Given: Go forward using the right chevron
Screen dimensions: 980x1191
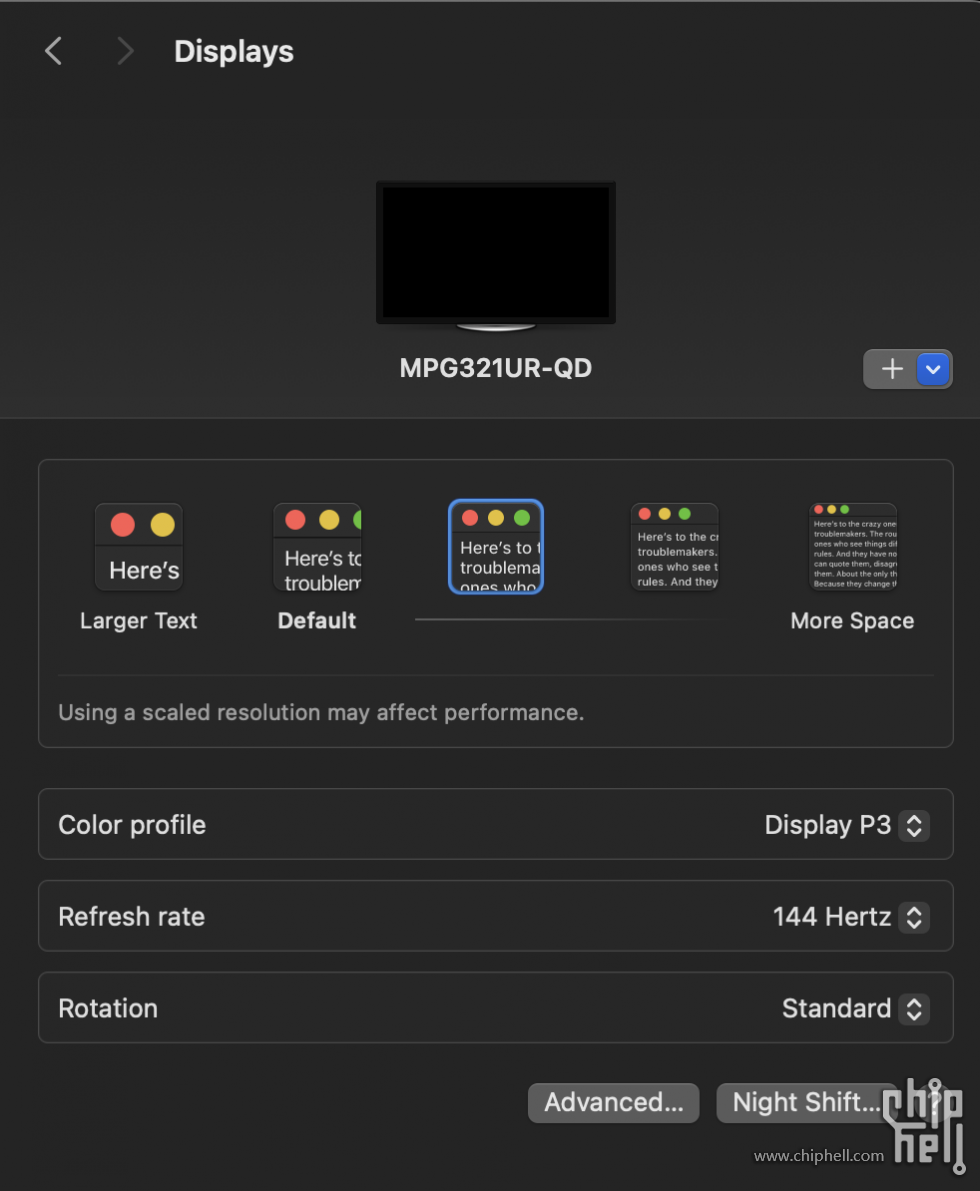Looking at the screenshot, I should 125,52.
